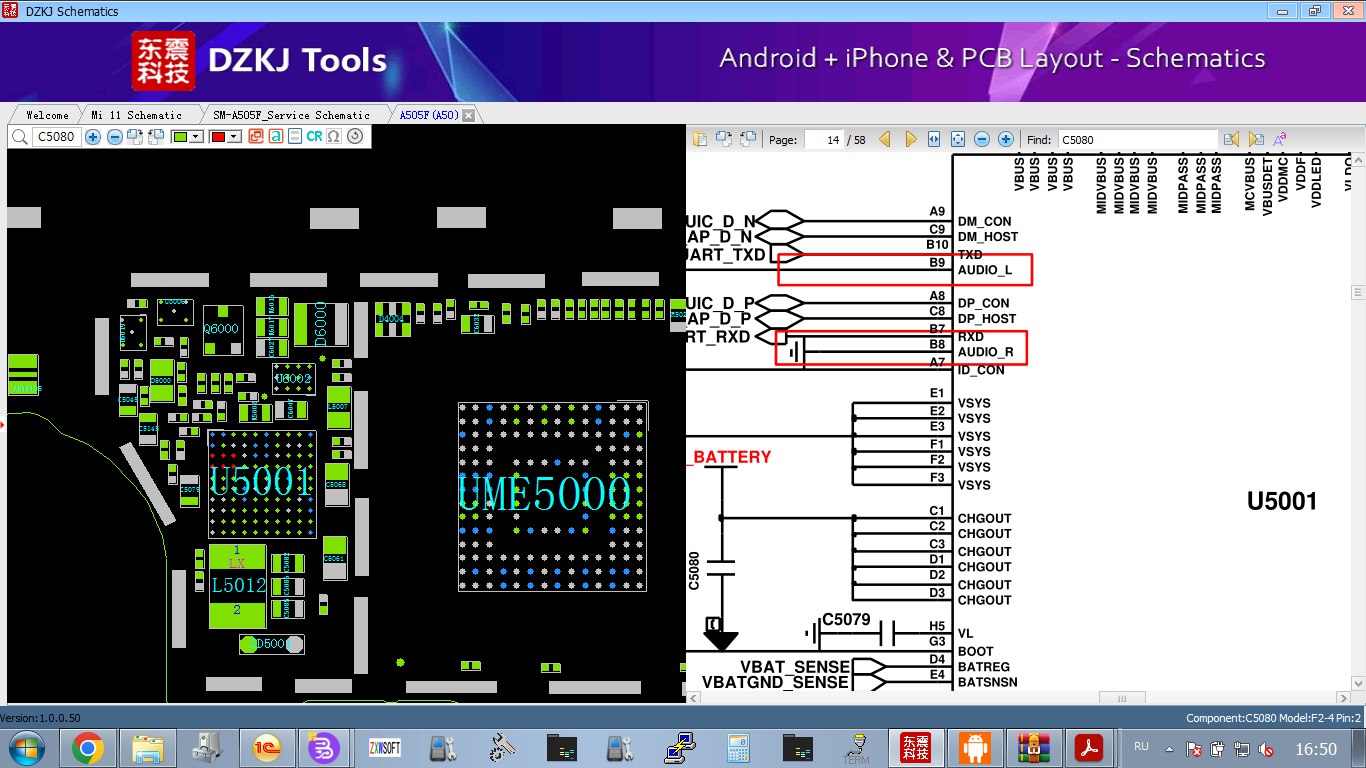Viewport: 1366px width, 768px height.
Task: Open the green color dropdown arrow
Action: (x=197, y=136)
